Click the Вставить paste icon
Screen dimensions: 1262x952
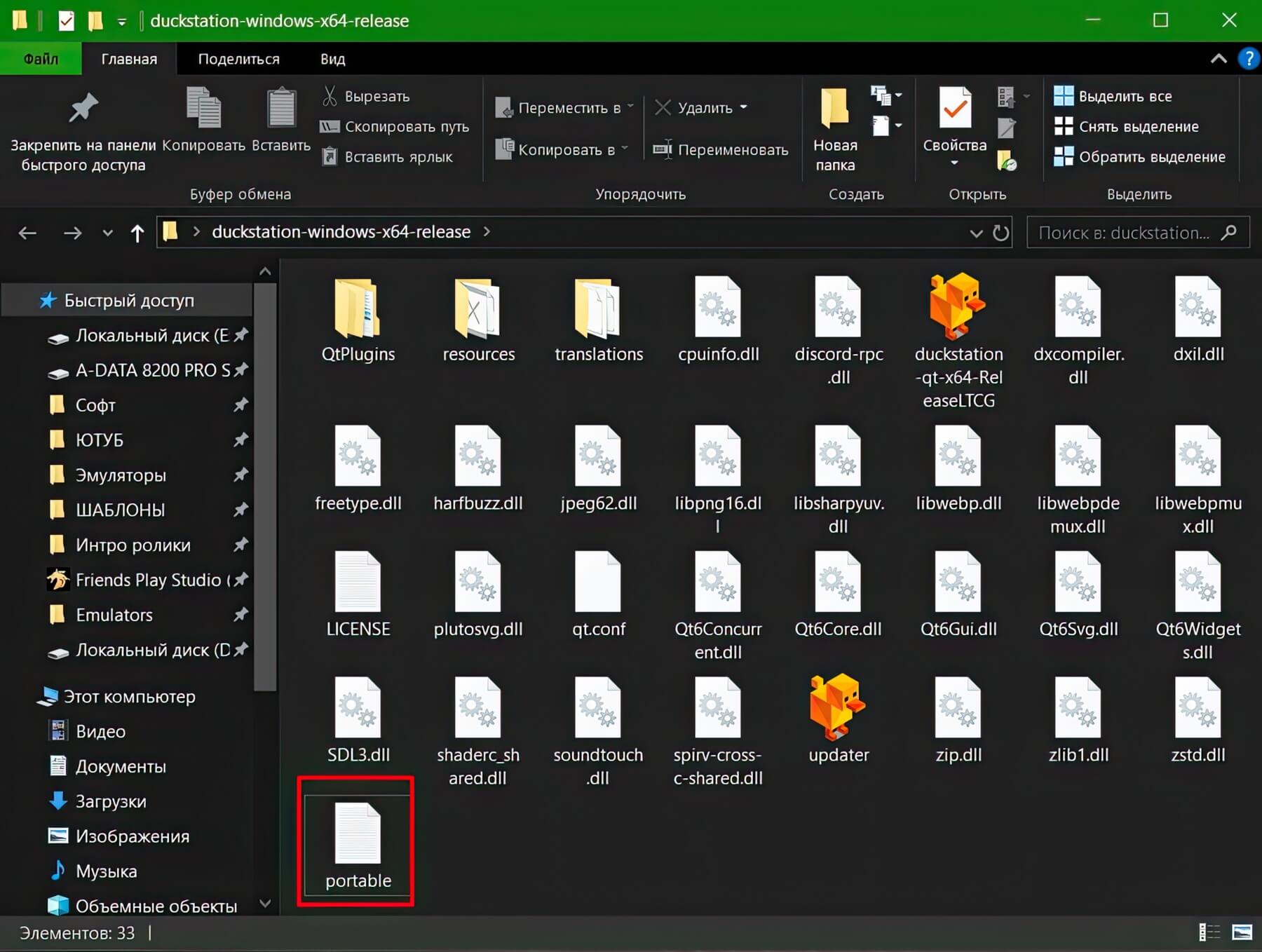(281, 119)
